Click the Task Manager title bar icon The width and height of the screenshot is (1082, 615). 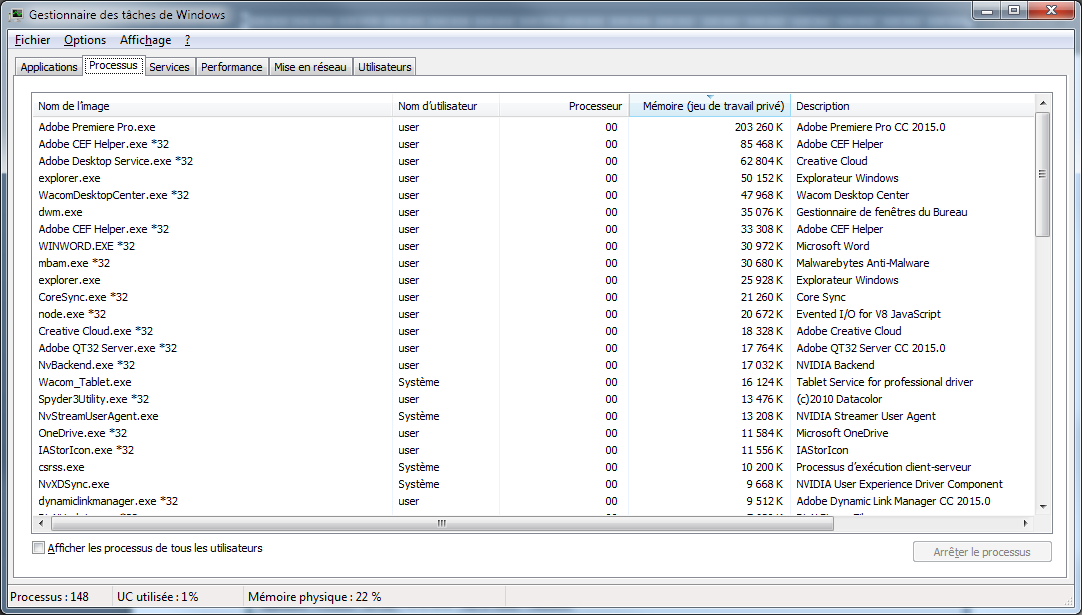click(16, 14)
